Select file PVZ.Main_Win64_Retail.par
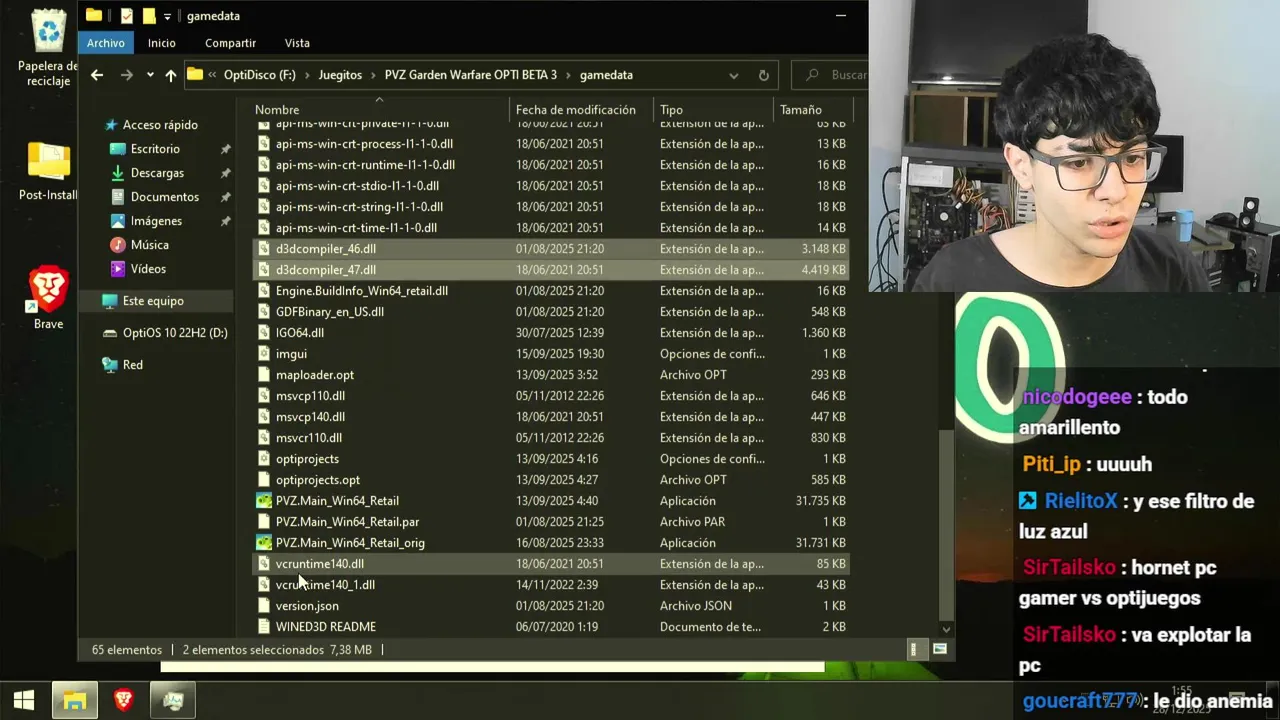 (550, 522)
